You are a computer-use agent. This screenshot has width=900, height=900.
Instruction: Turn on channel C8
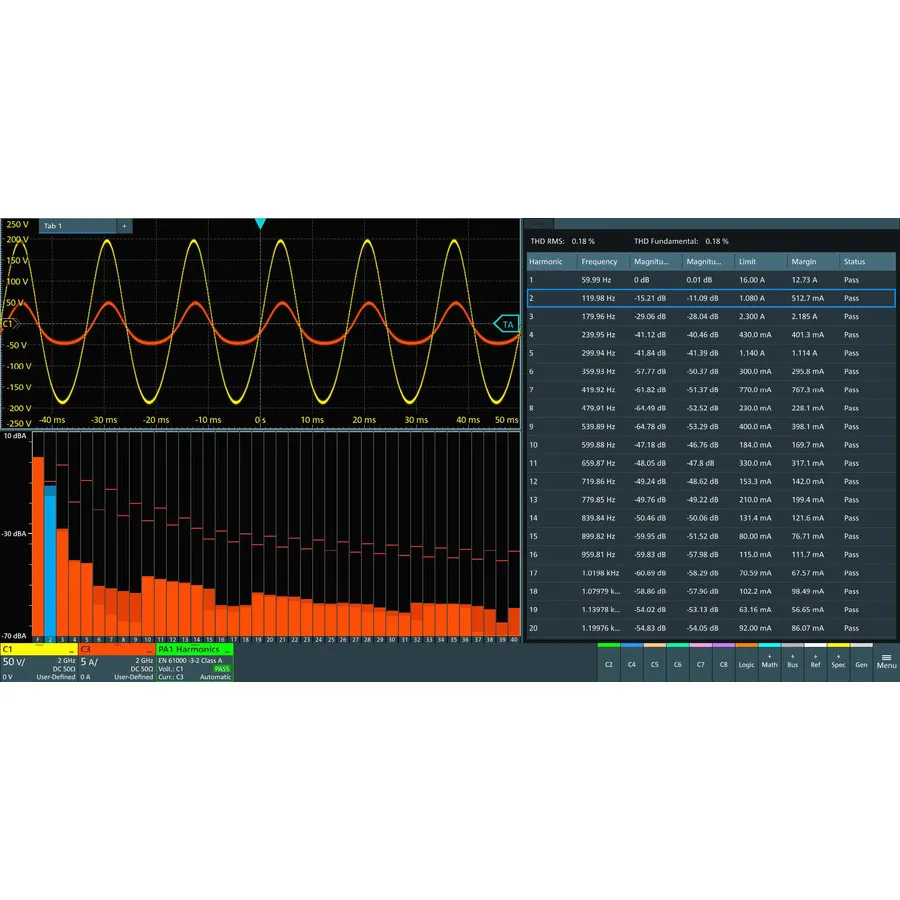click(723, 665)
